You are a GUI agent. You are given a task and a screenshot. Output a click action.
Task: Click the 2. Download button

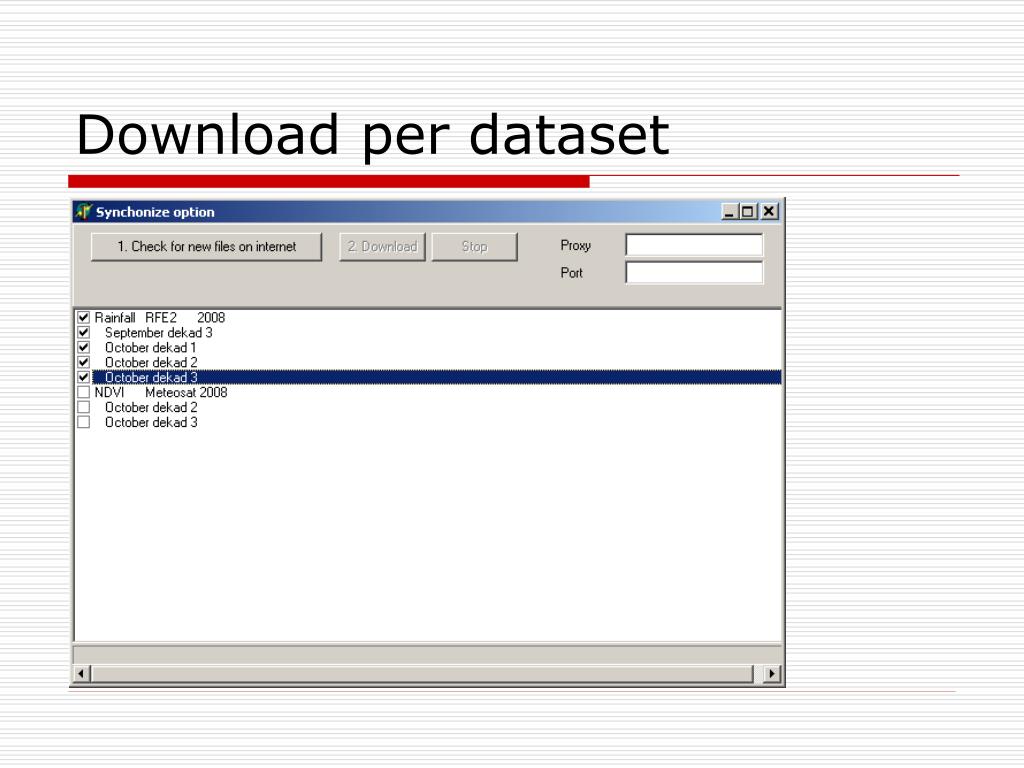[x=382, y=247]
